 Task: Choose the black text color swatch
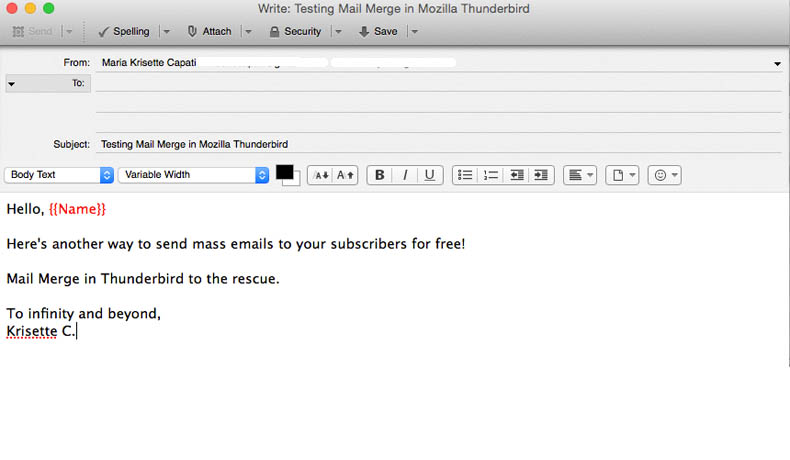(x=284, y=172)
